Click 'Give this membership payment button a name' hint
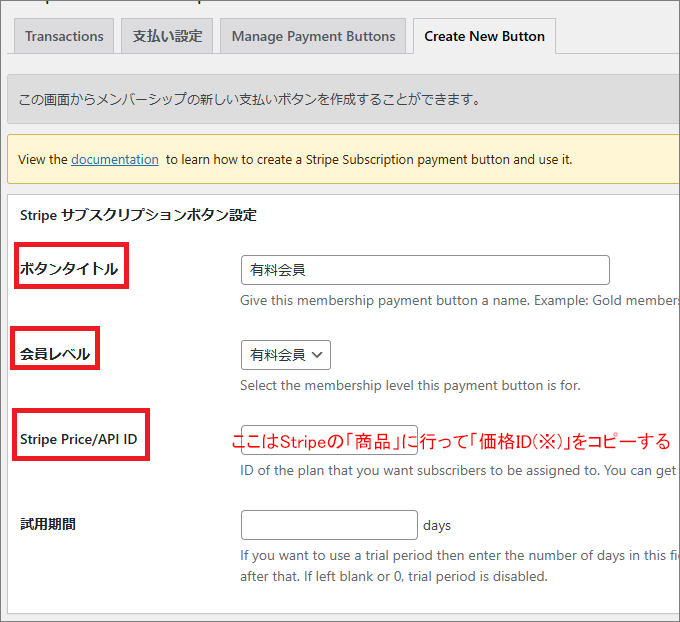The width and height of the screenshot is (680, 622). (460, 300)
